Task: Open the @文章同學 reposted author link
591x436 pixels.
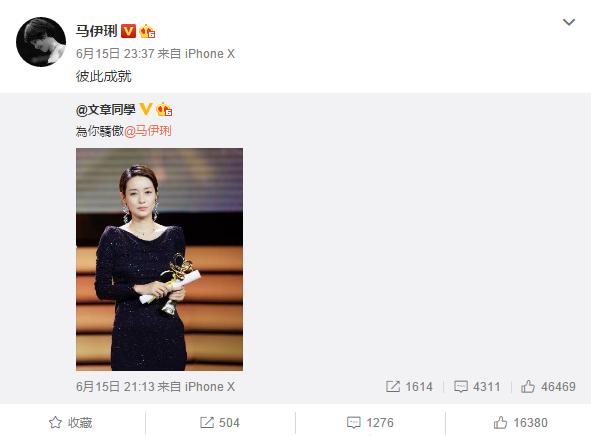Action: (106, 110)
